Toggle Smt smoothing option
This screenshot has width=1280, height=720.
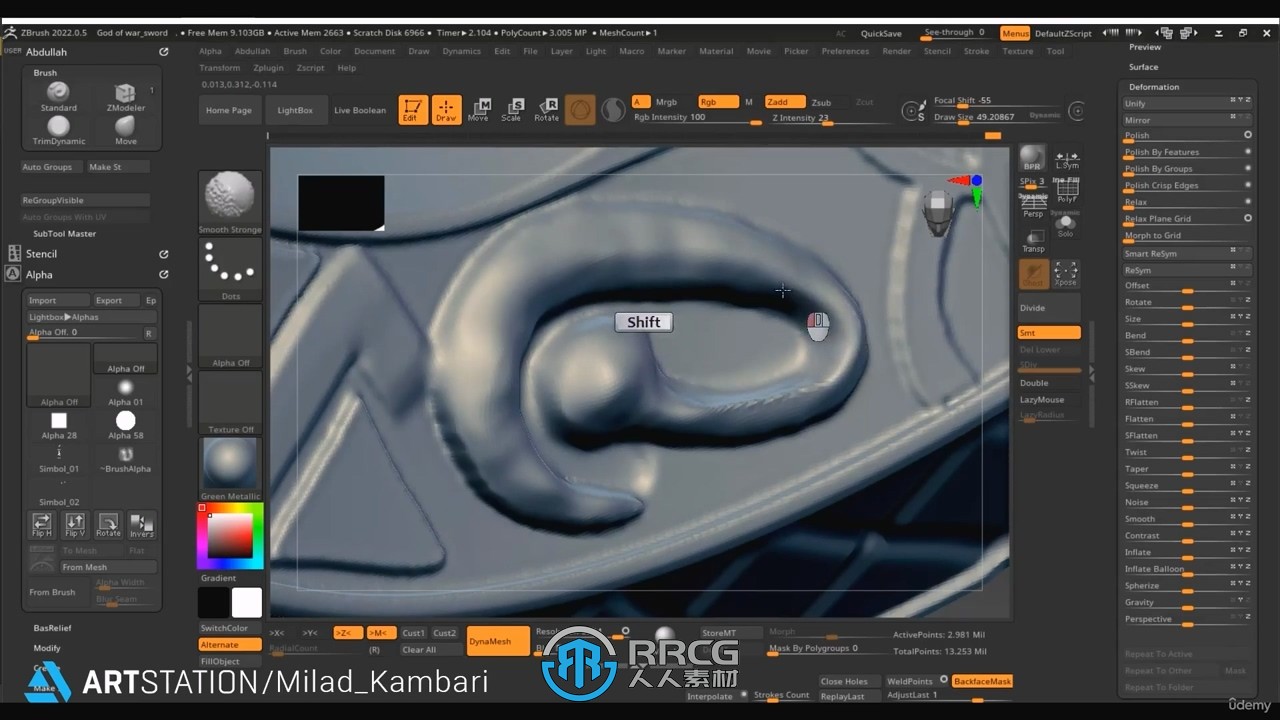click(1049, 332)
